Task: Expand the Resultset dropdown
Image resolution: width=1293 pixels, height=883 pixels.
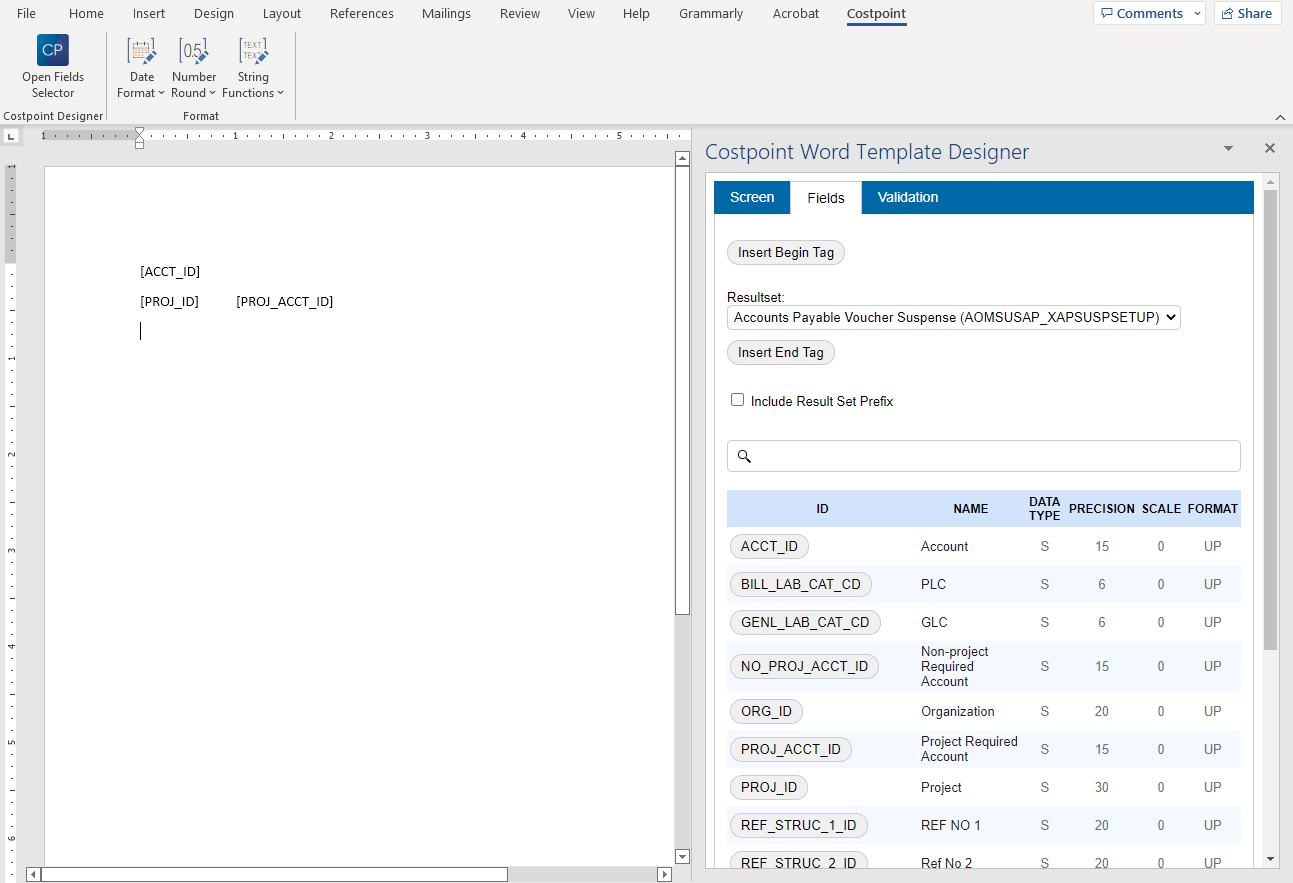Action: tap(953, 317)
